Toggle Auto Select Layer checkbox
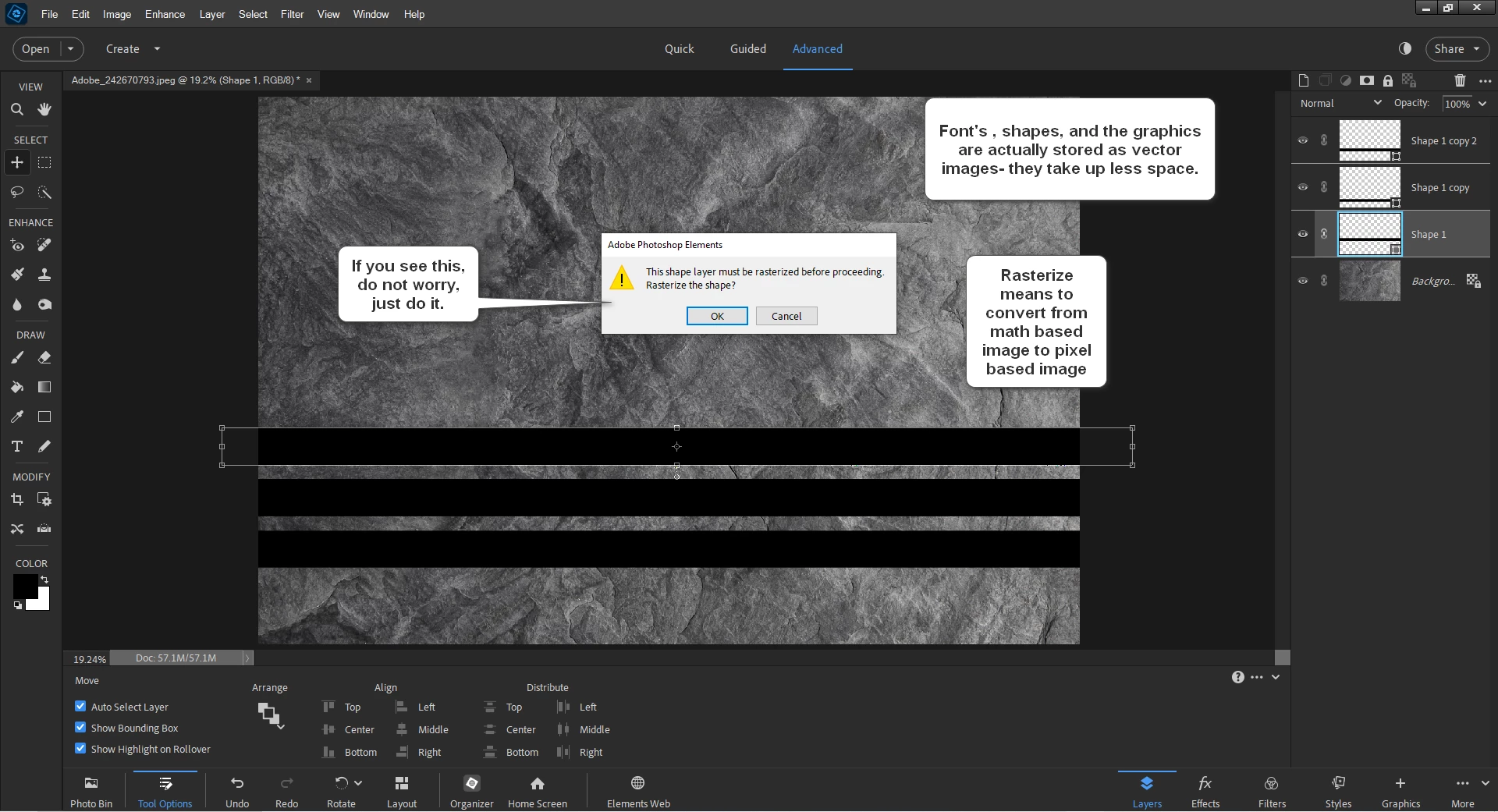This screenshot has height=812, width=1498. 80,707
